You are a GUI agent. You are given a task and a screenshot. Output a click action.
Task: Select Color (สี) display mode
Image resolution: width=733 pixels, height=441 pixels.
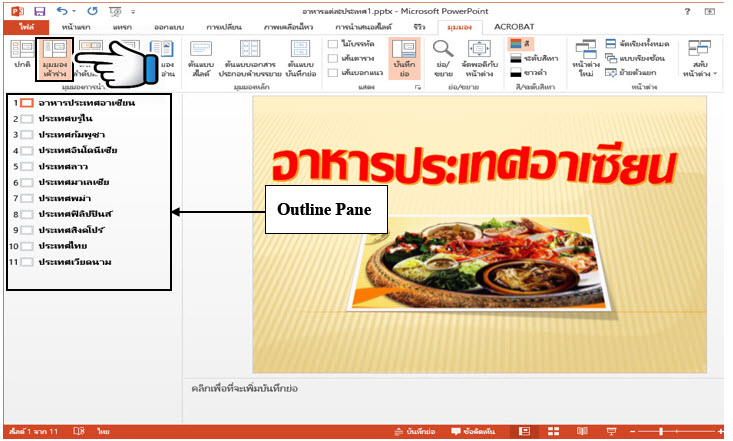point(520,44)
